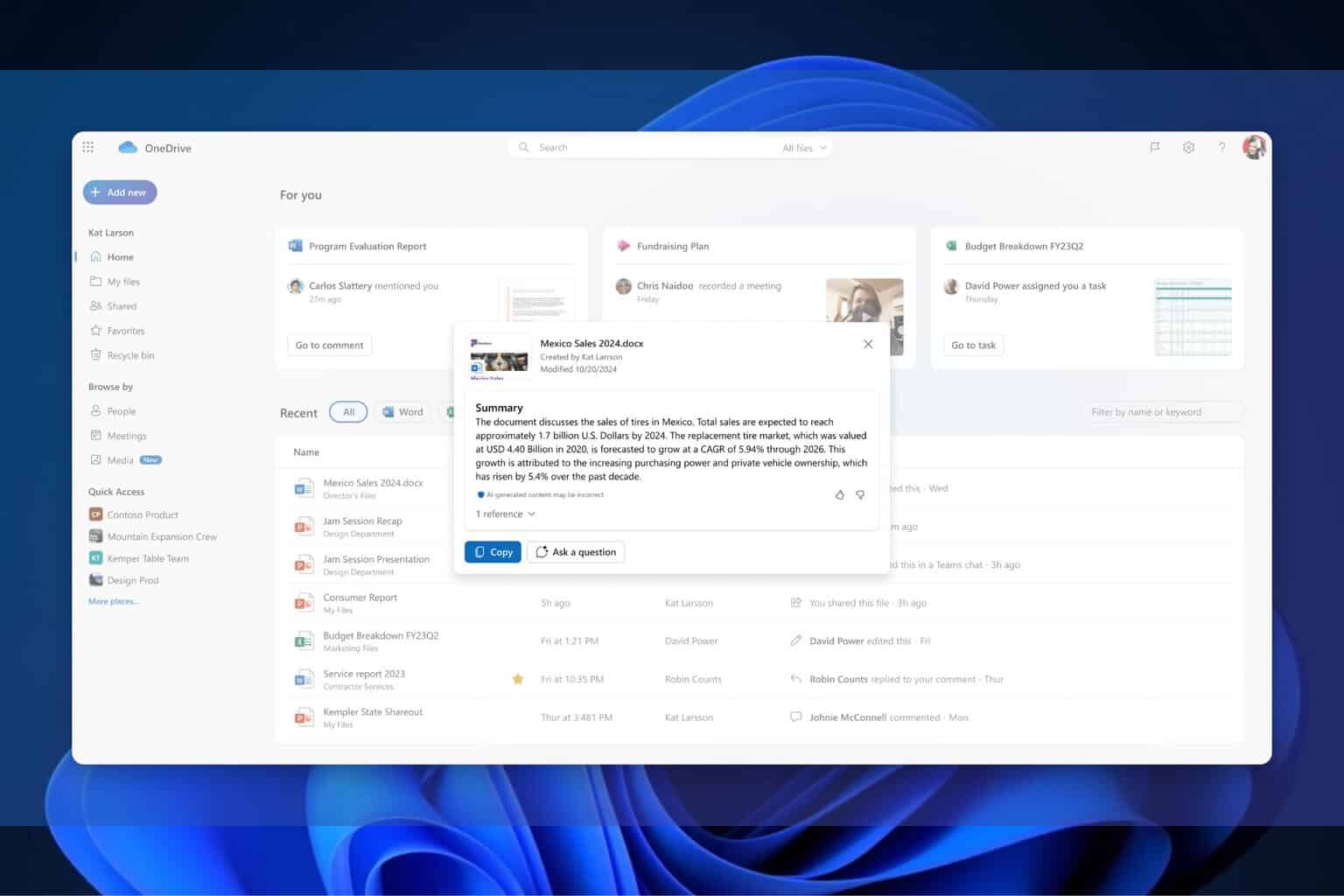The width and height of the screenshot is (1344, 896).
Task: Browse by People
Action: point(121,411)
